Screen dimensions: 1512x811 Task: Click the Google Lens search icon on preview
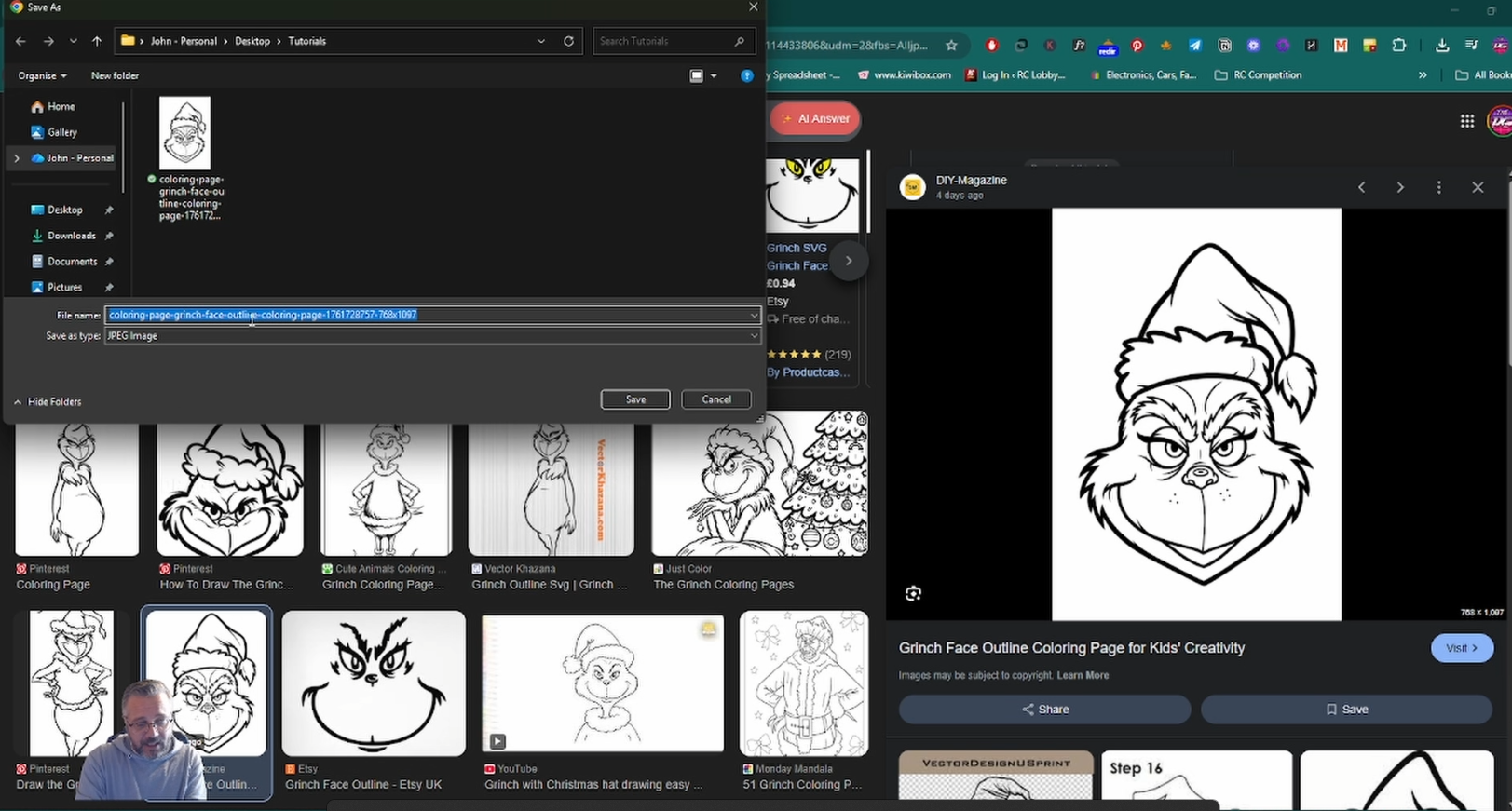coord(913,594)
